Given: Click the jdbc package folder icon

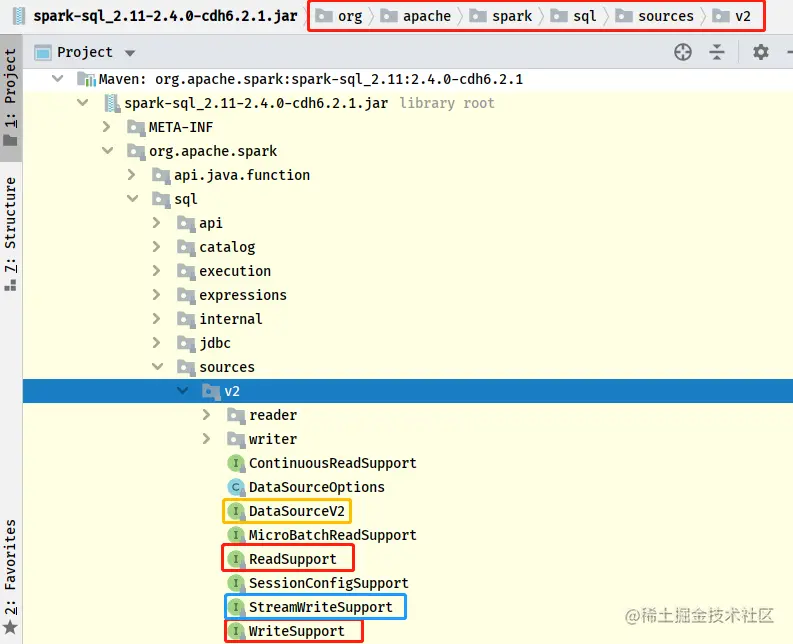Looking at the screenshot, I should coord(186,343).
